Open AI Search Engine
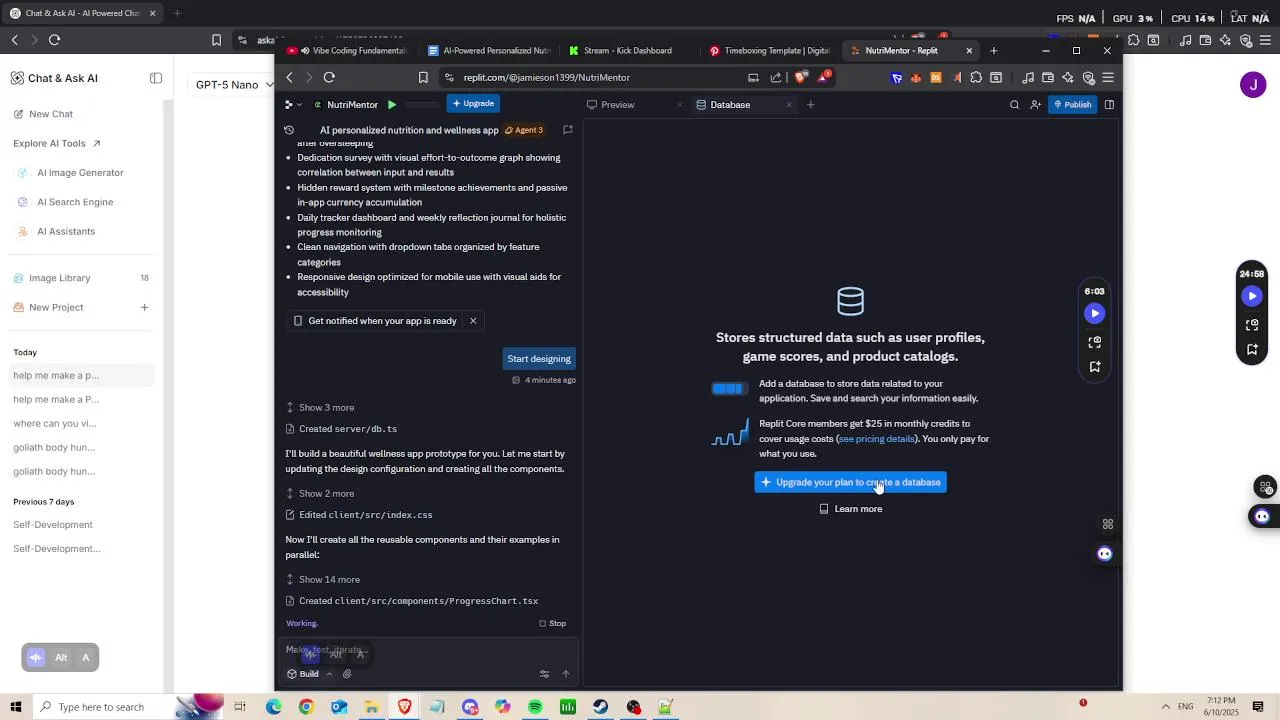 coord(65,202)
